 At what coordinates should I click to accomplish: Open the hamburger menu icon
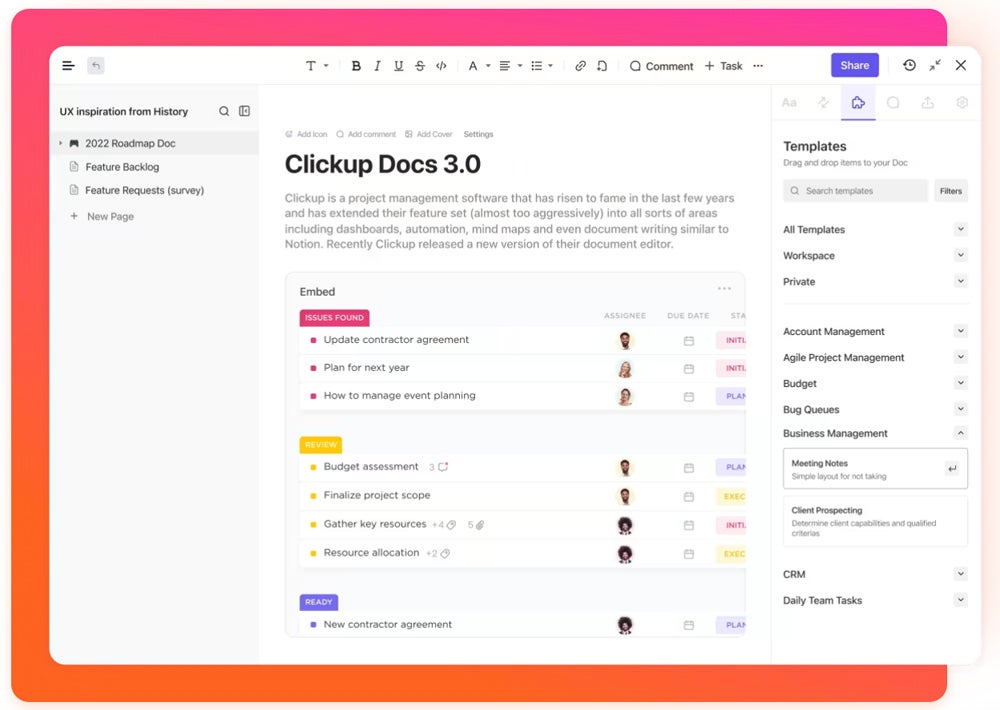(68, 65)
